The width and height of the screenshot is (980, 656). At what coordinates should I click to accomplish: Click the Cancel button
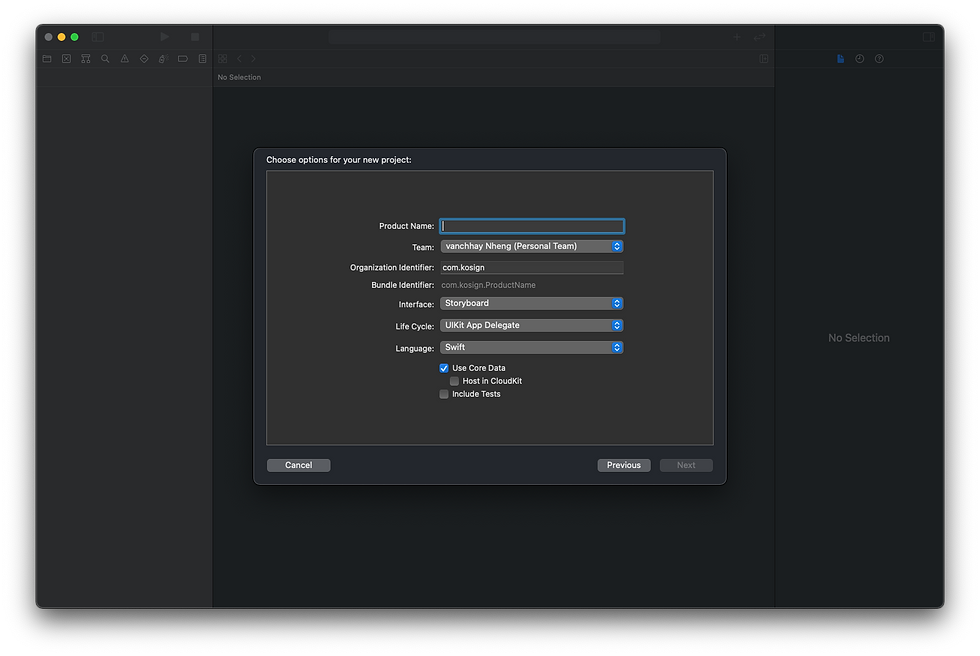click(x=299, y=465)
